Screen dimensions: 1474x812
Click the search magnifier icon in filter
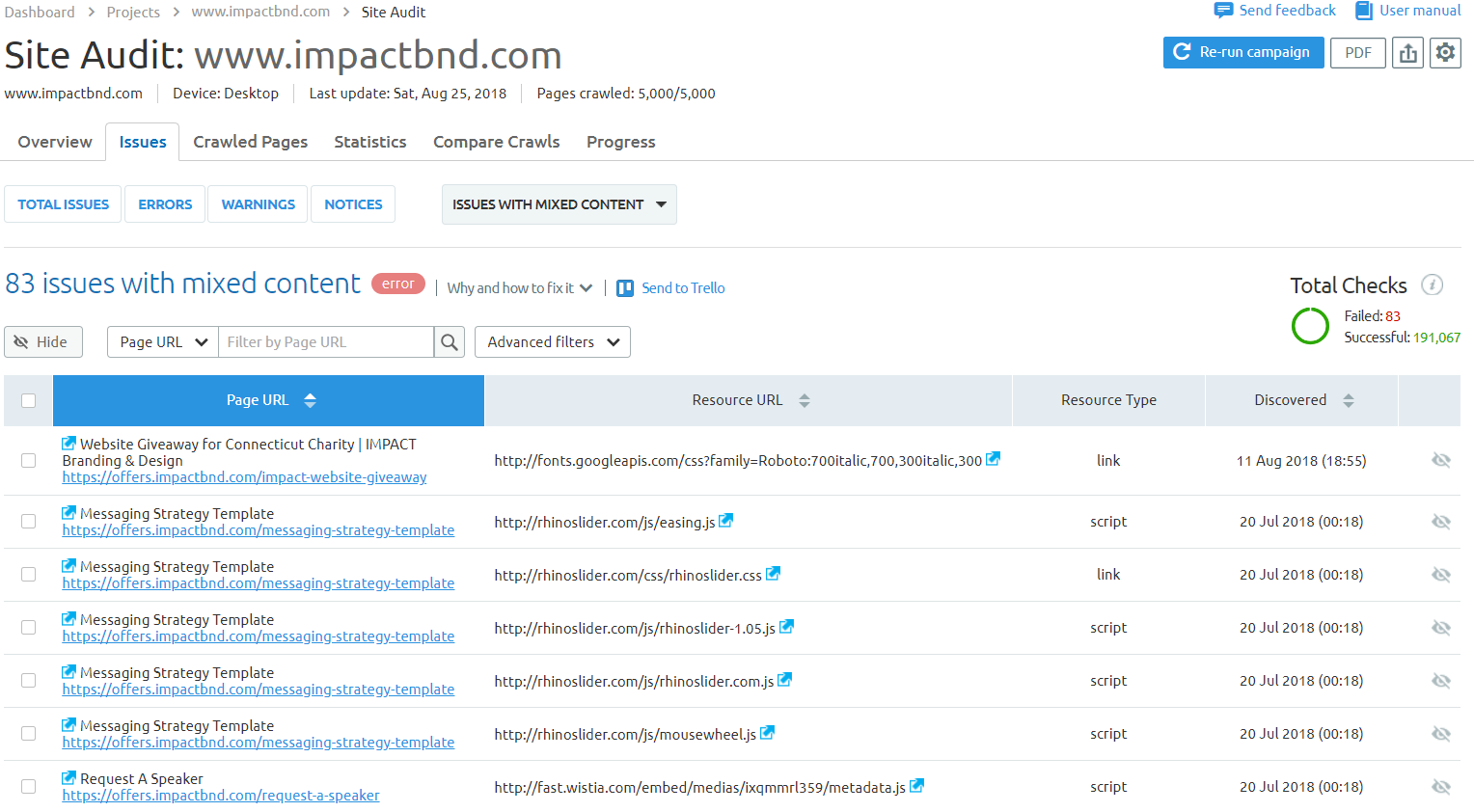450,342
